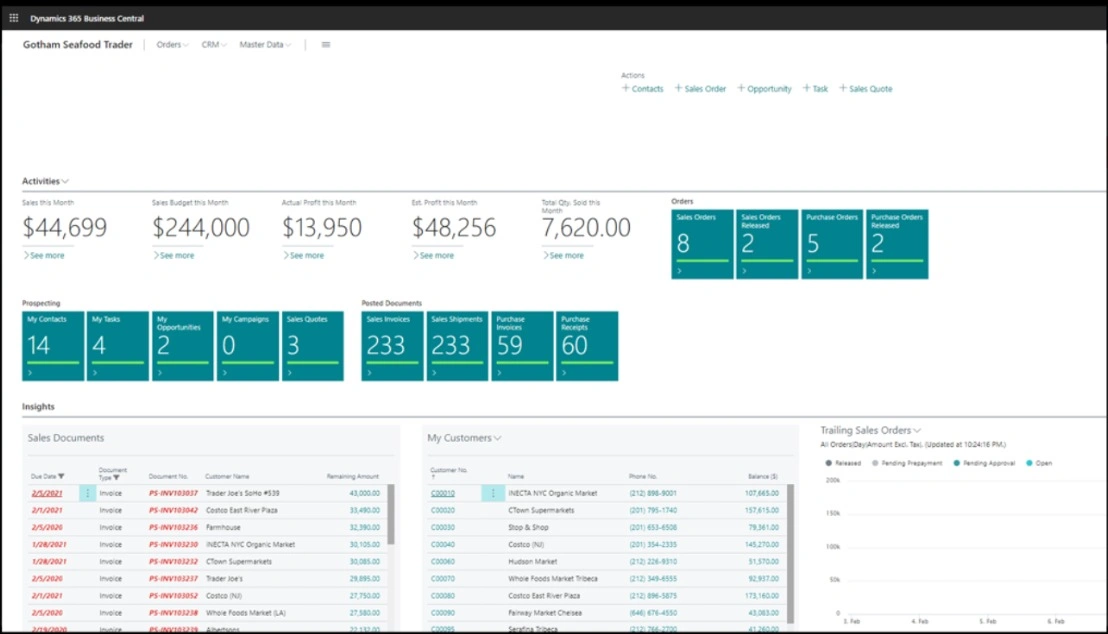This screenshot has width=1108, height=634.
Task: Sort by the Balance ($) column header
Action: coord(763,476)
